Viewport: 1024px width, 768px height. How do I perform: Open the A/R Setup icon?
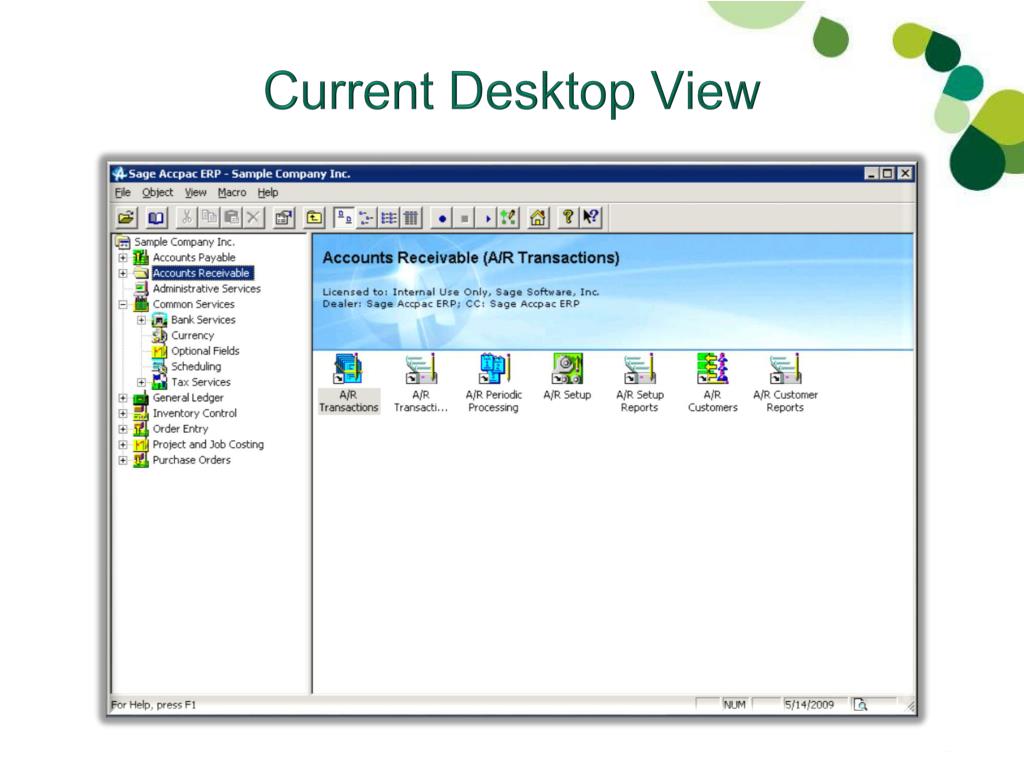coord(567,377)
